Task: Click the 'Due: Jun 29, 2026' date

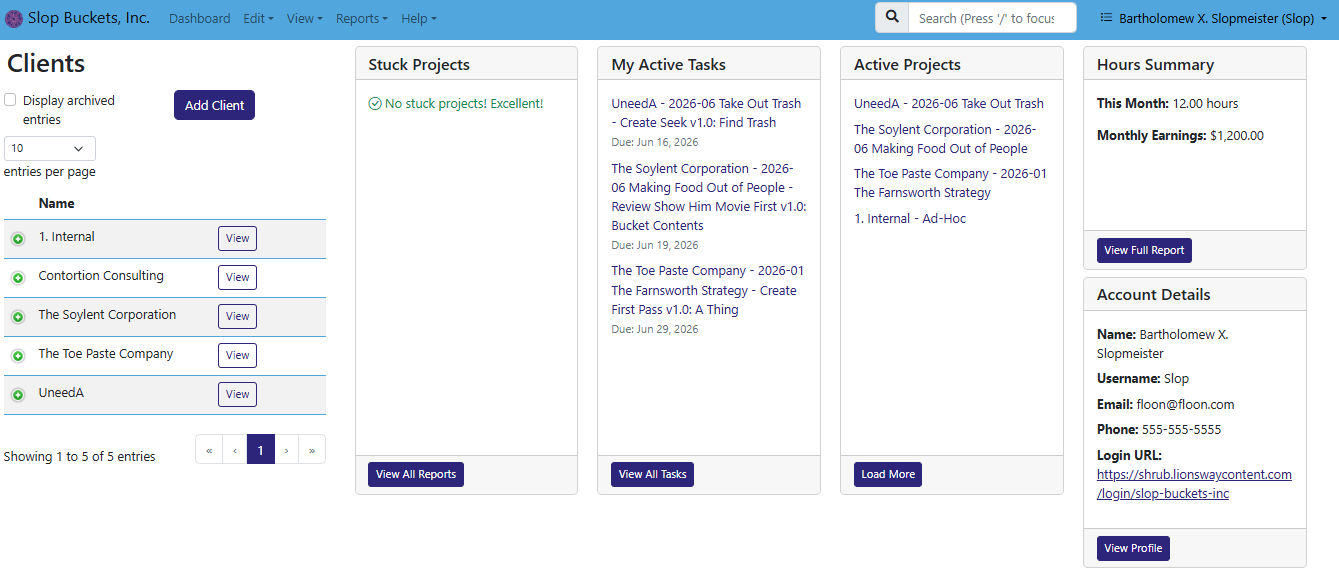Action: (x=655, y=329)
